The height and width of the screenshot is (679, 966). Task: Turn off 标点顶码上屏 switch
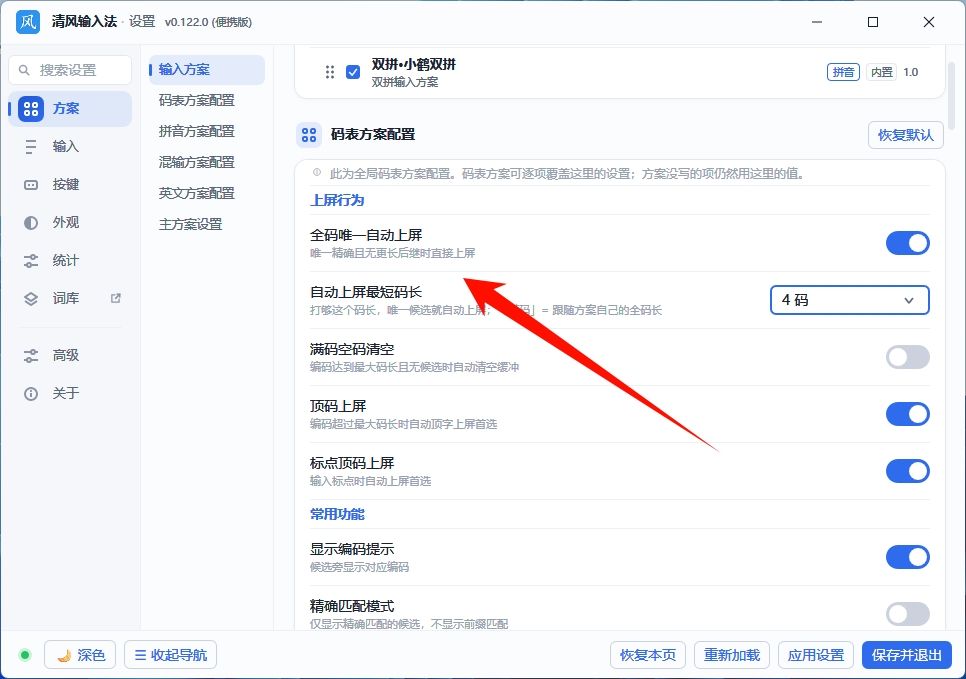907,471
